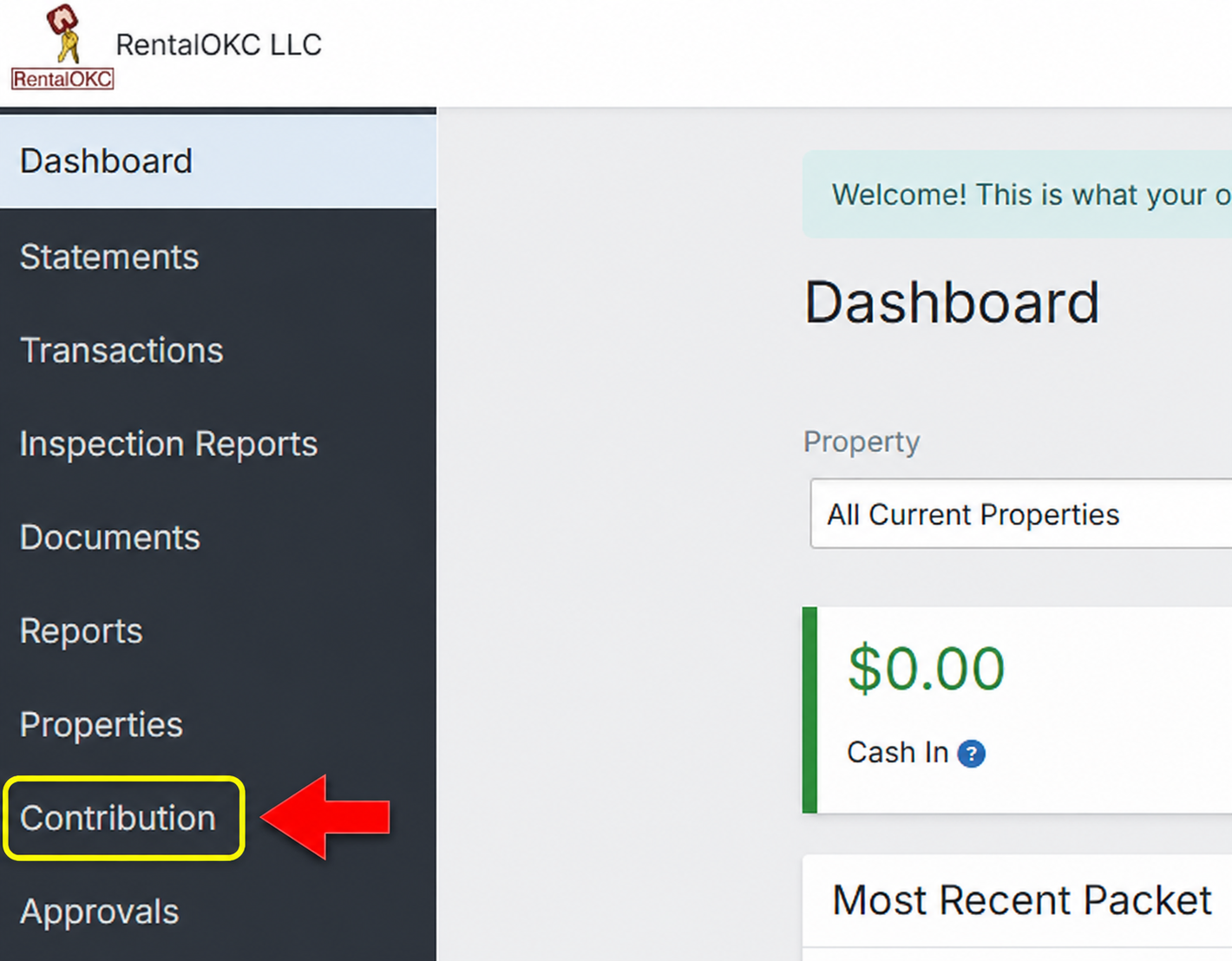Select Documents in the sidebar
The height and width of the screenshot is (961, 1232).
click(x=218, y=538)
